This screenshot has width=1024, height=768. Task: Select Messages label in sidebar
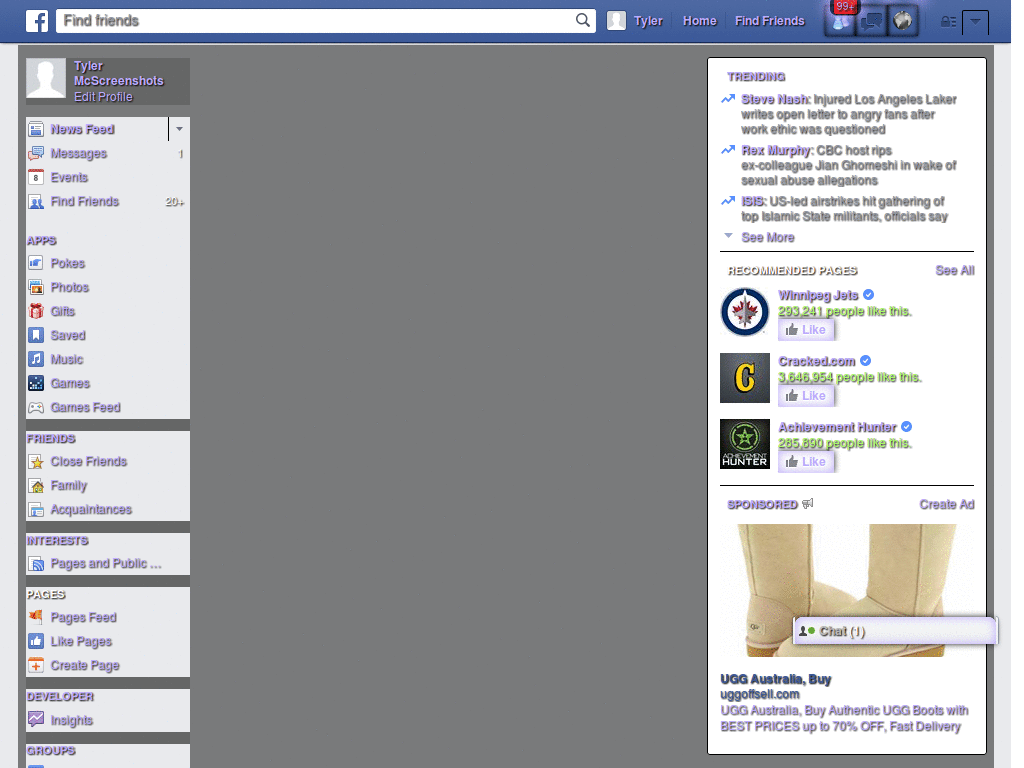78,153
